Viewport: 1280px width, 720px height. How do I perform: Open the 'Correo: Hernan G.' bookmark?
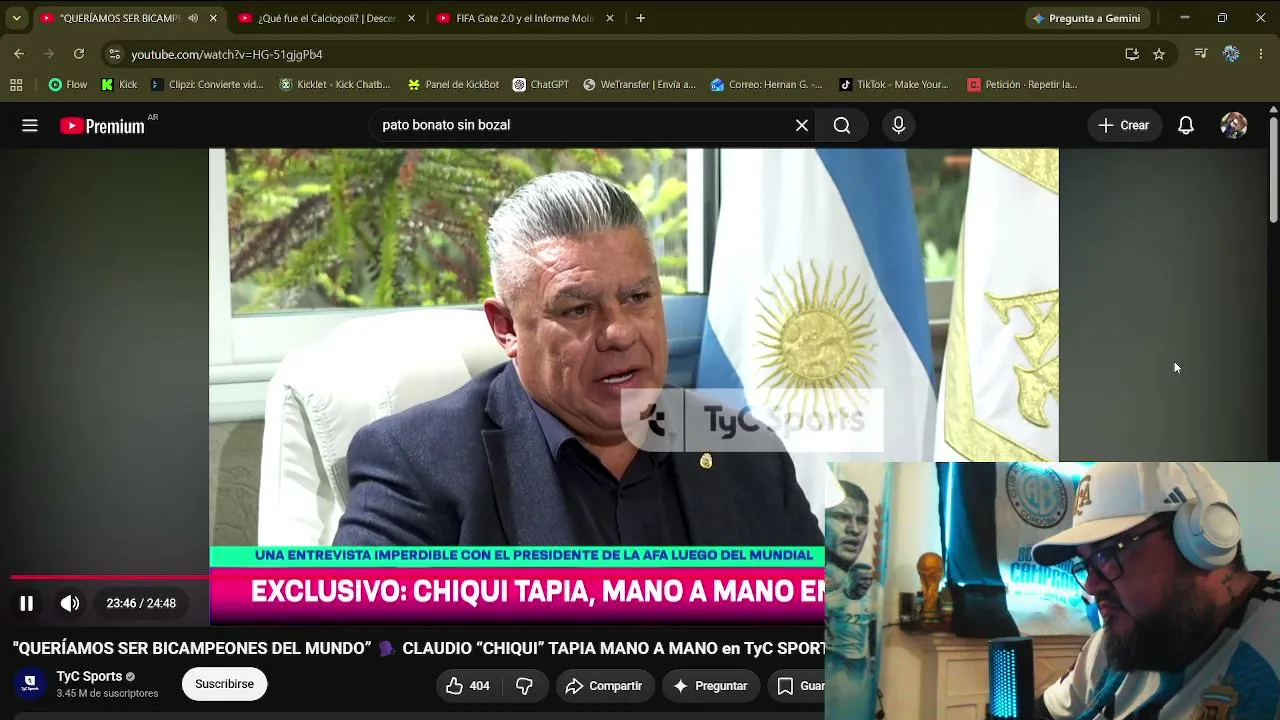pos(766,85)
